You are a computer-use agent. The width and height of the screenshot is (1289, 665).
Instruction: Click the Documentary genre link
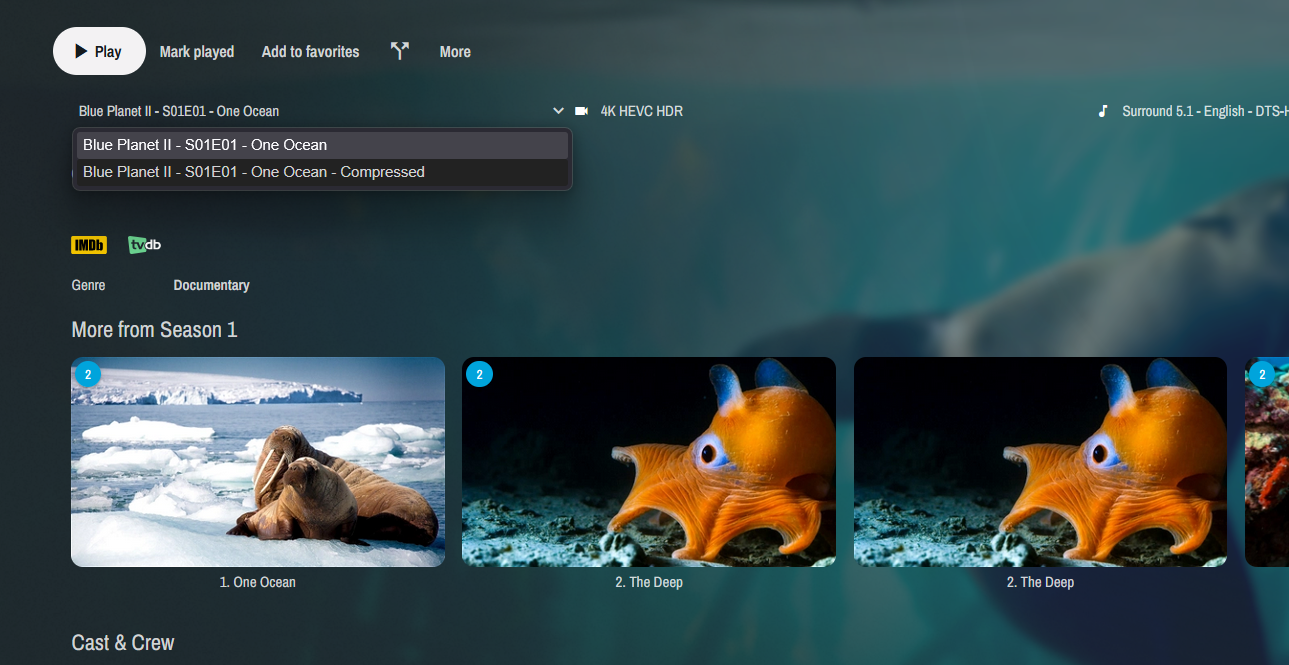[x=211, y=285]
